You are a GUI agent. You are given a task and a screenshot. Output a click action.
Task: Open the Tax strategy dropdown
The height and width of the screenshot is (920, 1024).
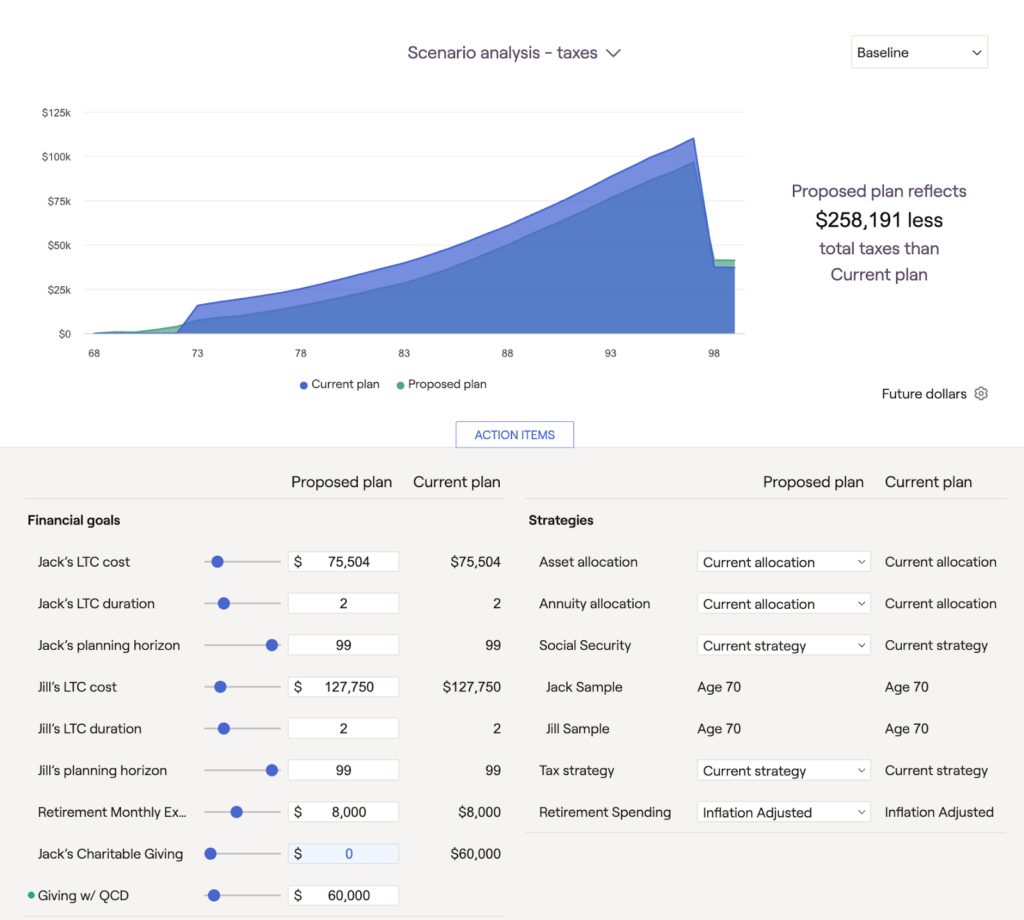click(783, 771)
